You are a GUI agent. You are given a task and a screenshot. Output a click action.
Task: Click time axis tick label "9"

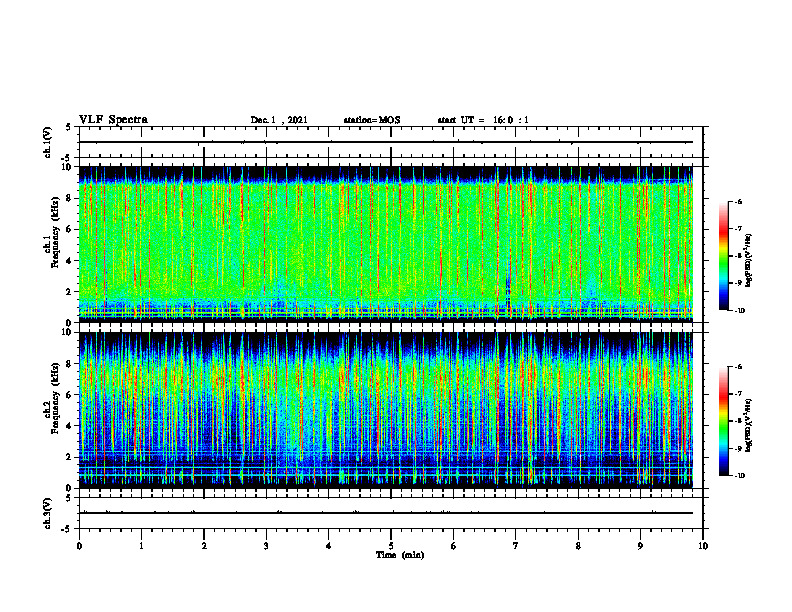640,546
